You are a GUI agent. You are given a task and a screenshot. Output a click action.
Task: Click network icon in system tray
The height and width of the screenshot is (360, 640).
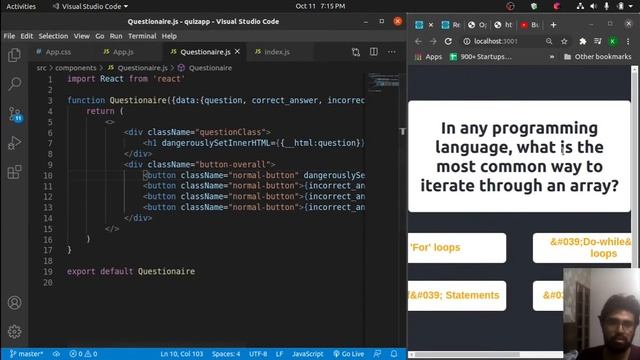click(x=580, y=6)
